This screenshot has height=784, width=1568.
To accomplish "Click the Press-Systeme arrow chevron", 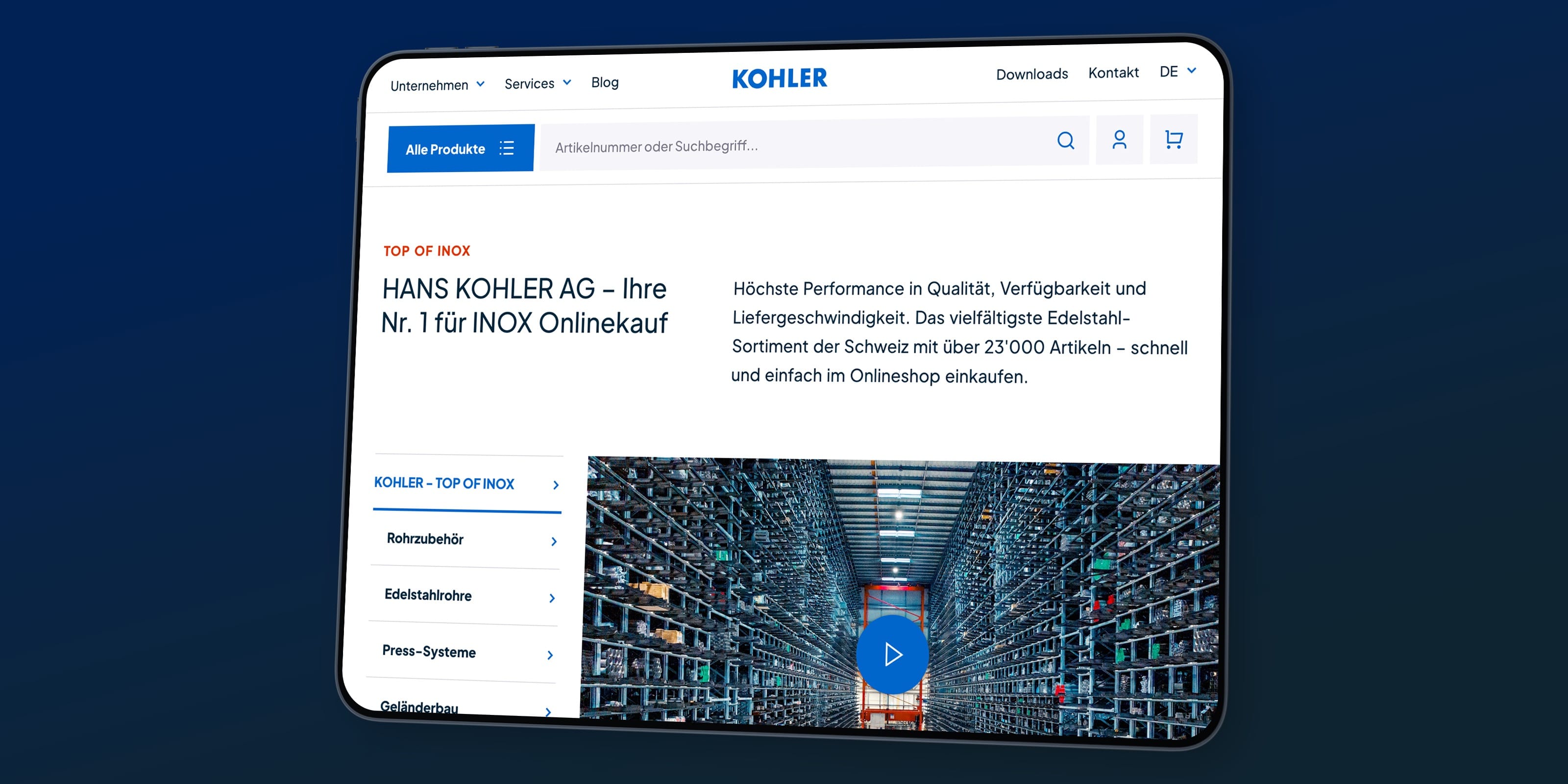I will coord(550,655).
